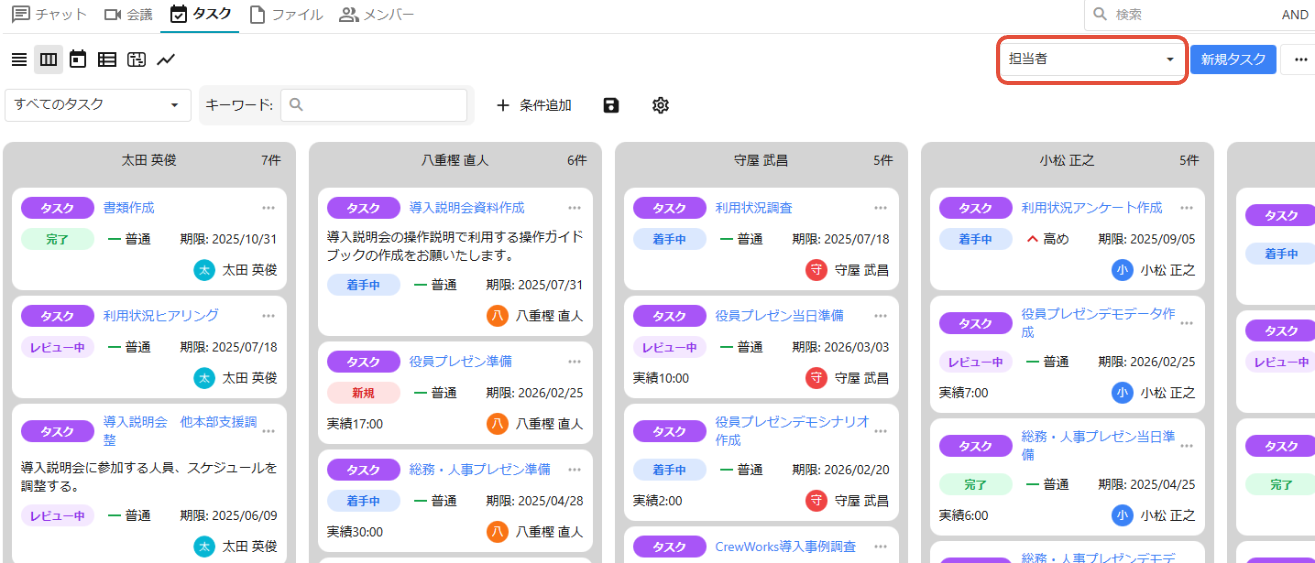Click the 新規タスク button
This screenshot has height=563, width=1315.
(x=1233, y=59)
